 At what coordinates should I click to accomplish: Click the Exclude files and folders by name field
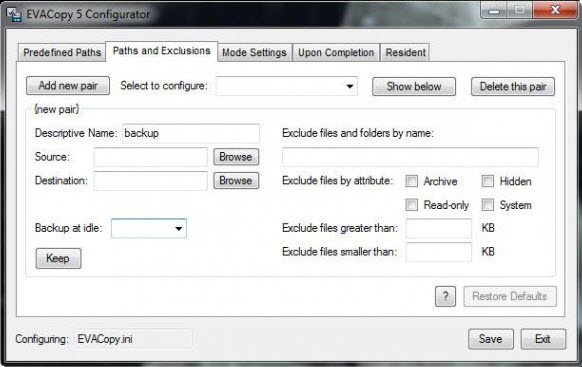pyautogui.click(x=410, y=157)
